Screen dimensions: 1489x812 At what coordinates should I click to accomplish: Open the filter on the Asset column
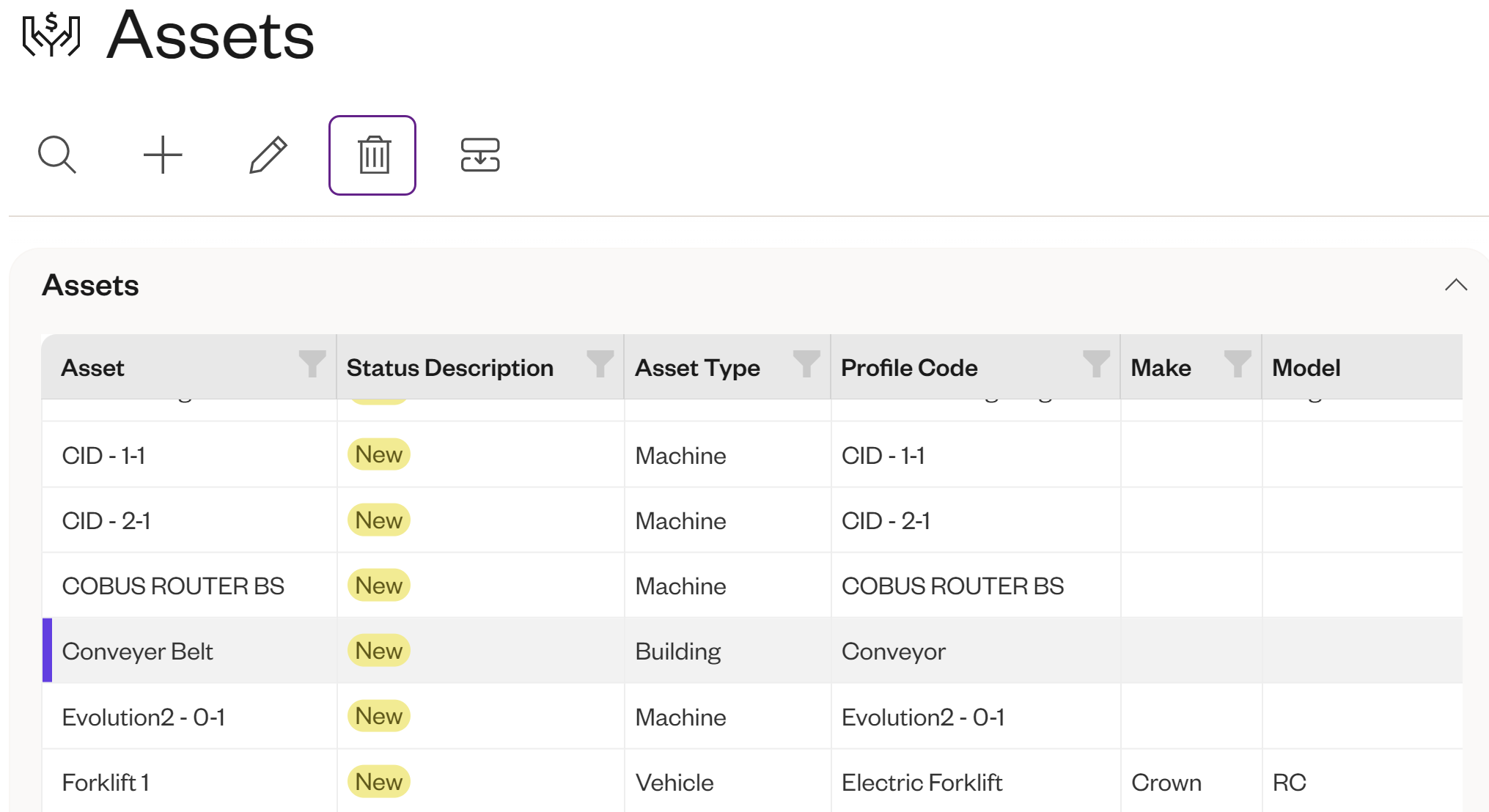click(312, 364)
